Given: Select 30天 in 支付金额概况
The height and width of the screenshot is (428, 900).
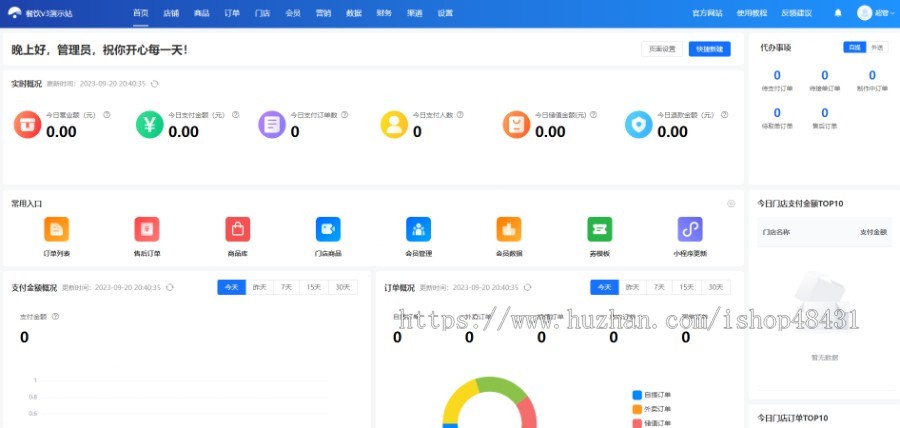Looking at the screenshot, I should coord(343,287).
